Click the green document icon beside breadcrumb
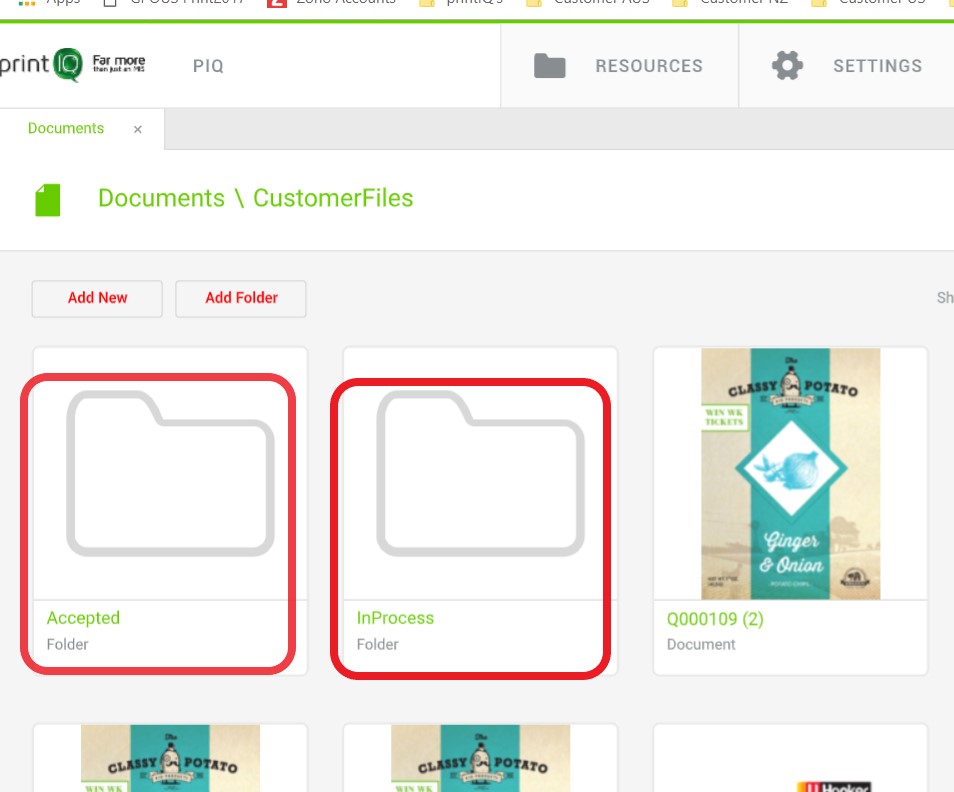This screenshot has height=792, width=954. click(47, 200)
